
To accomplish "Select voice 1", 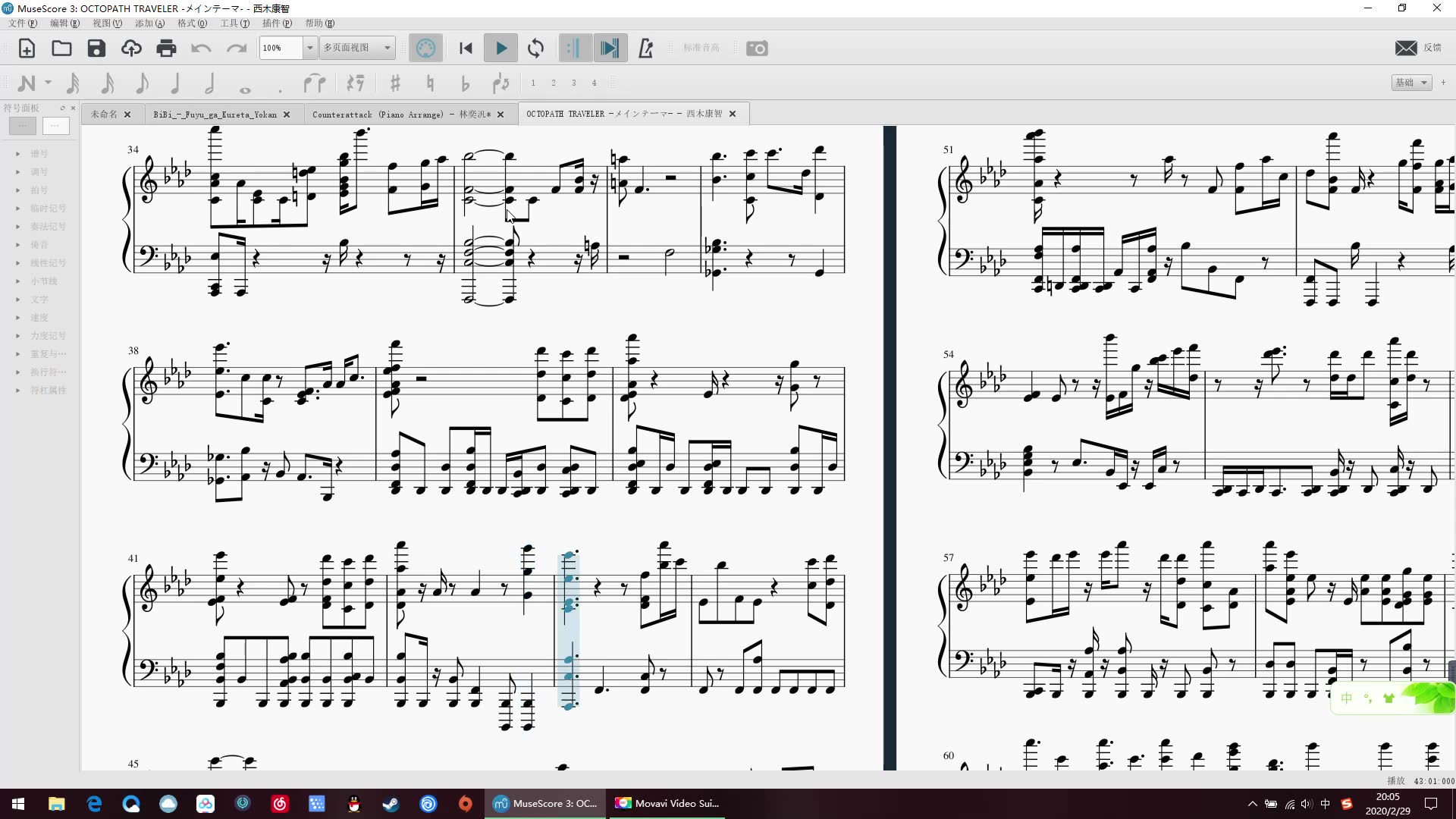I will (x=533, y=83).
